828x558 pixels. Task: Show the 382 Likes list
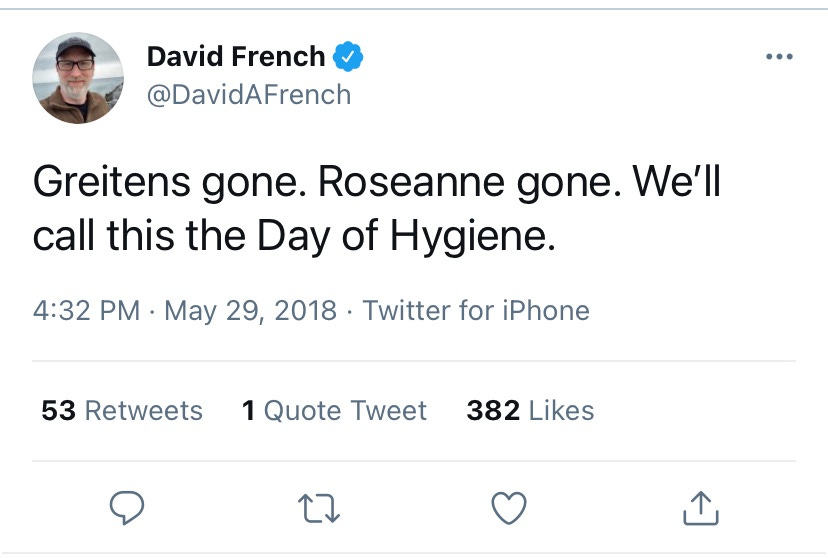pyautogui.click(x=530, y=411)
